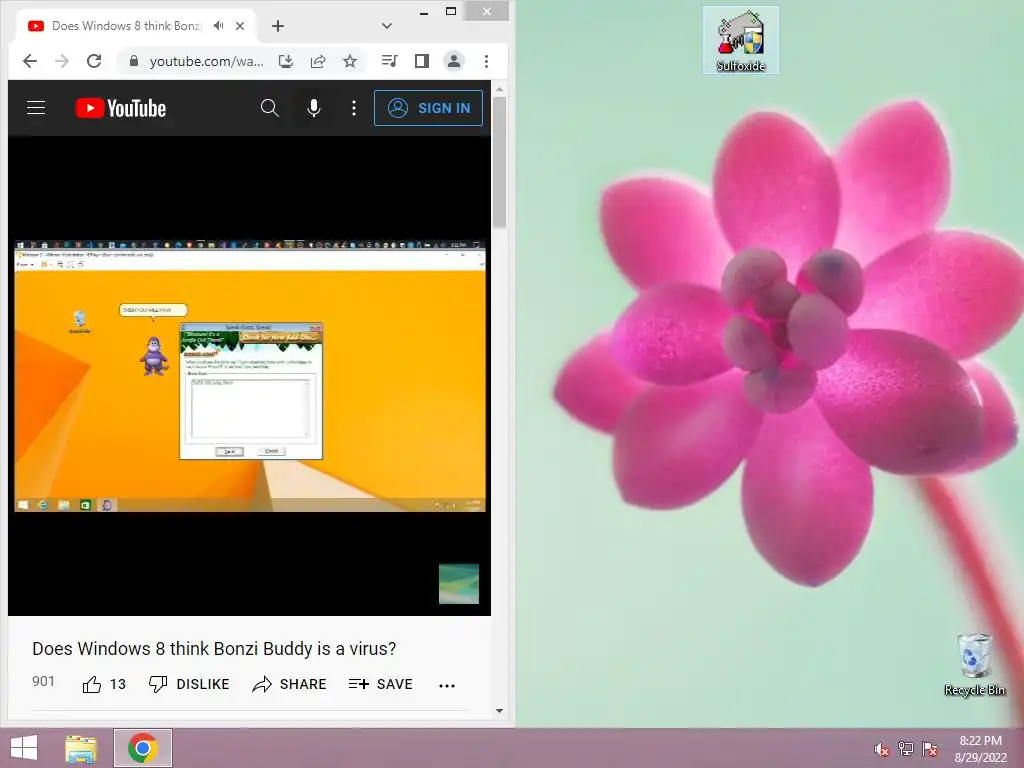Select the Does Windows 8 think Bonzi tab
The height and width of the screenshot is (768, 1024).
(x=126, y=26)
